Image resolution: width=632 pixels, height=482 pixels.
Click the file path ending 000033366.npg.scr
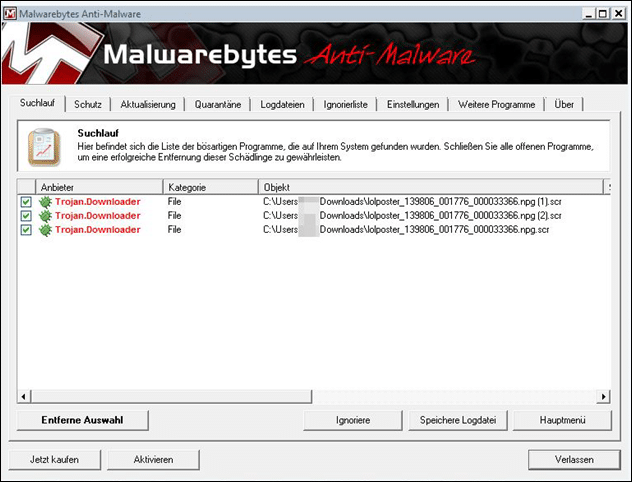[406, 230]
